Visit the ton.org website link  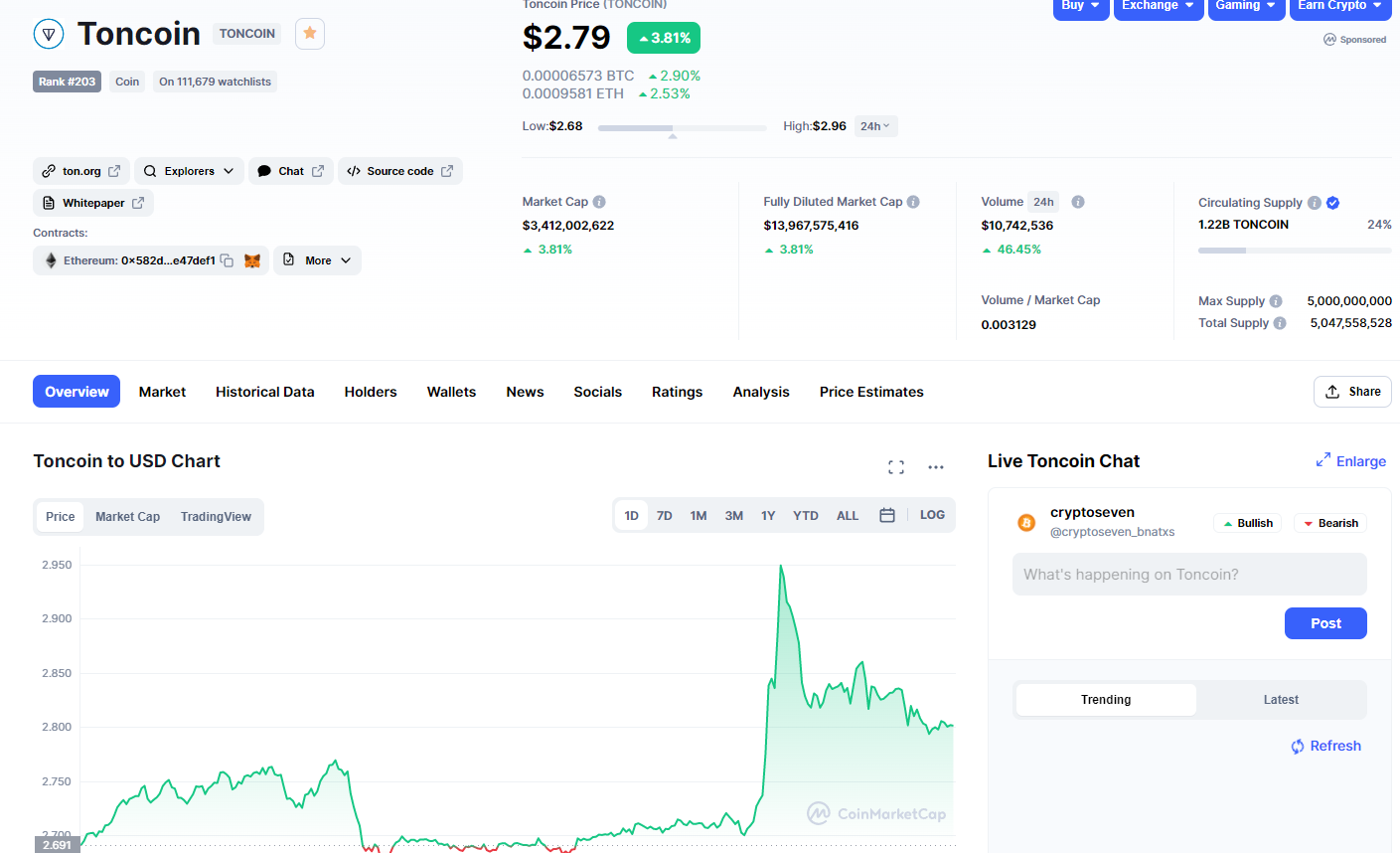81,171
